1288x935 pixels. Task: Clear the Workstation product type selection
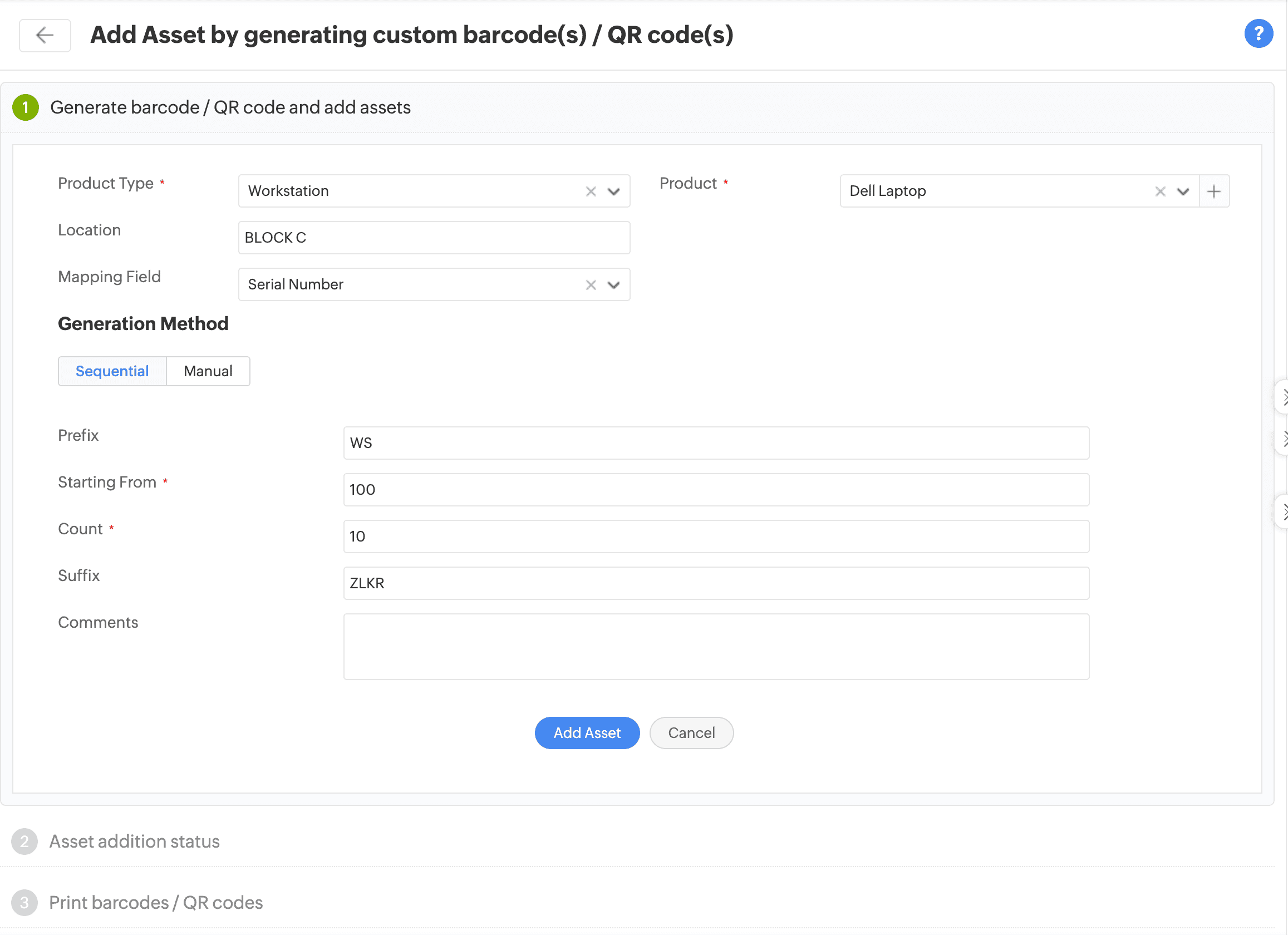point(591,191)
